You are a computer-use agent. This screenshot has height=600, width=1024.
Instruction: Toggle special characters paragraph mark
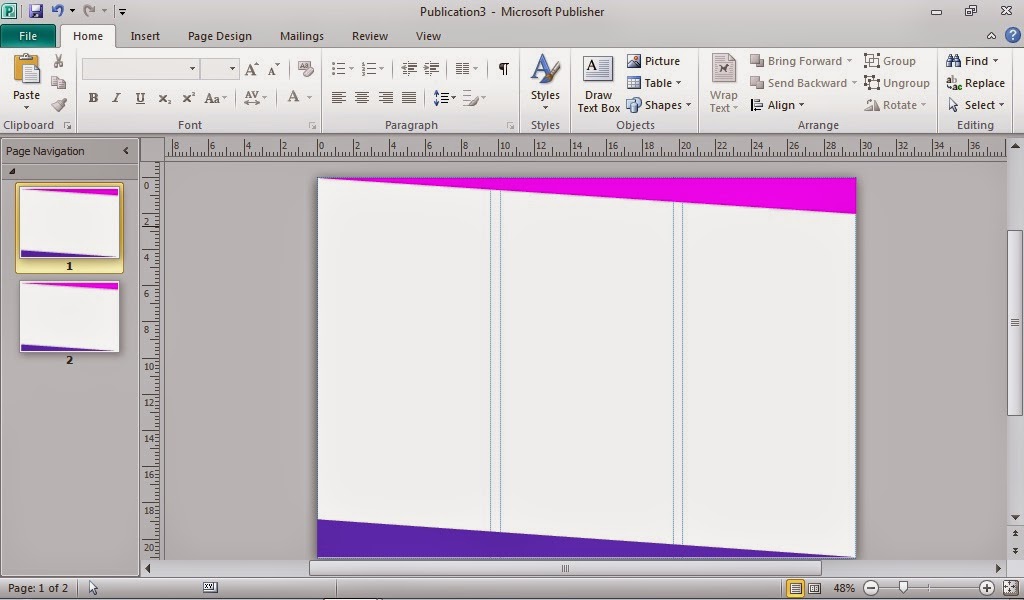(504, 69)
